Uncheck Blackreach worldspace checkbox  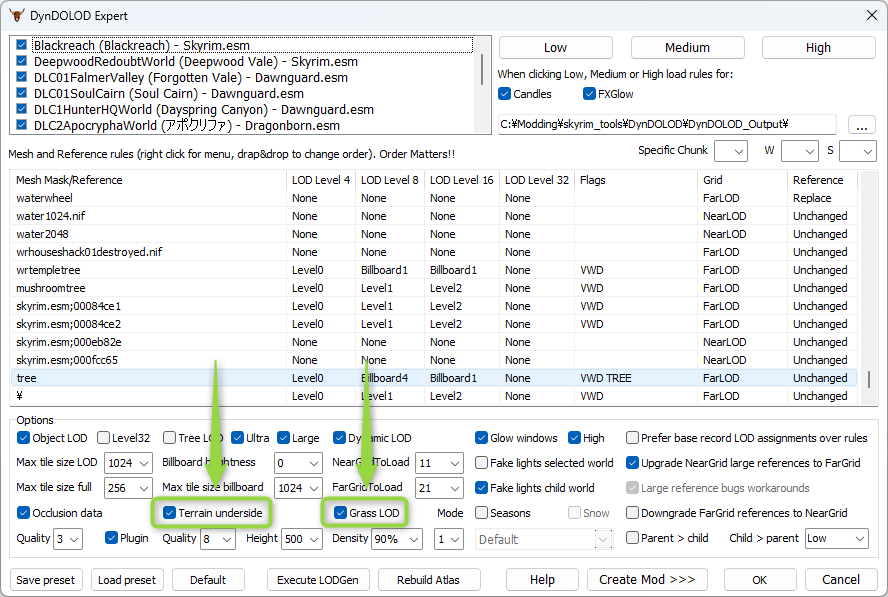(x=22, y=45)
